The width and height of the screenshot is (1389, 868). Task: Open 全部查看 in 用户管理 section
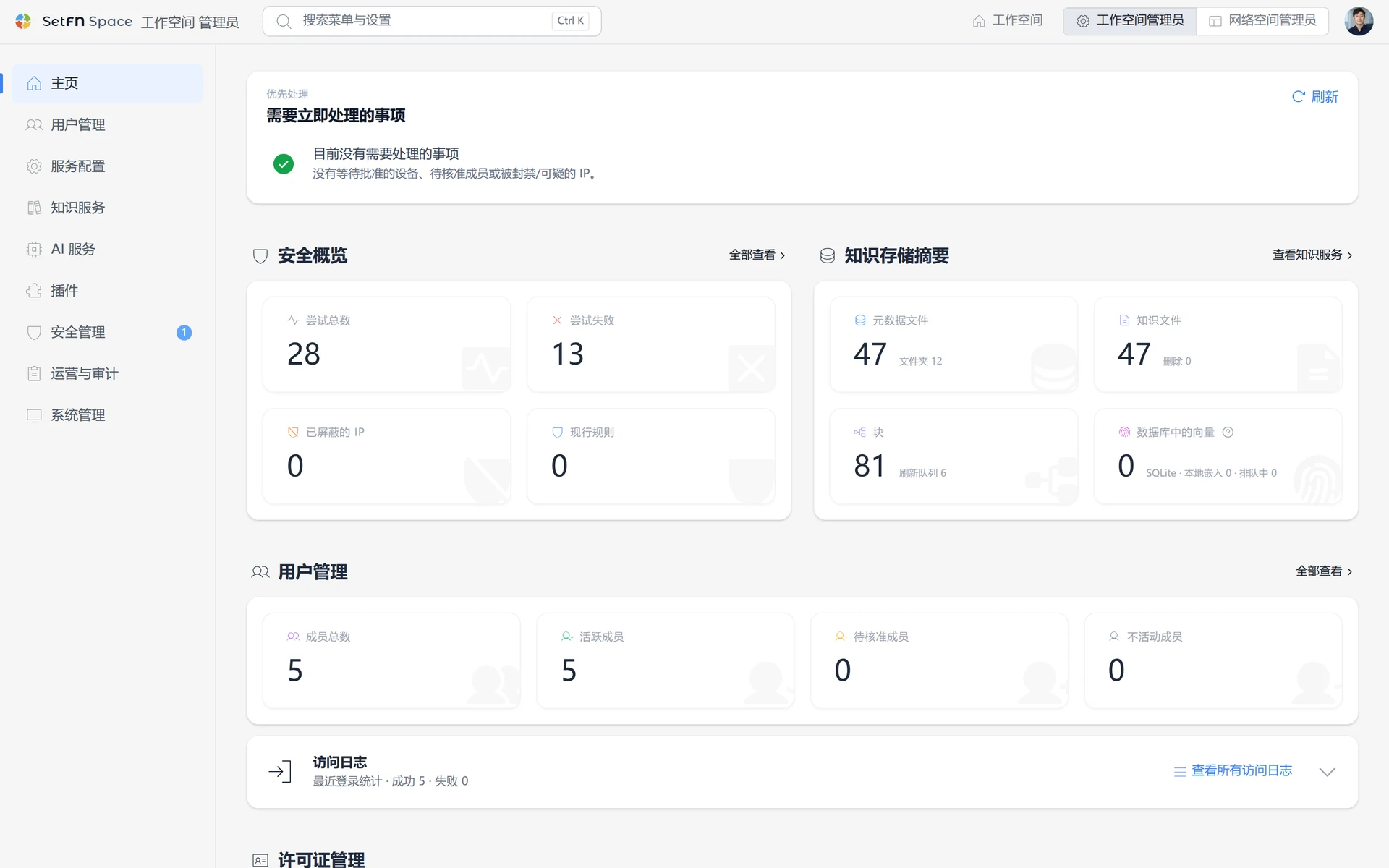tap(1324, 571)
